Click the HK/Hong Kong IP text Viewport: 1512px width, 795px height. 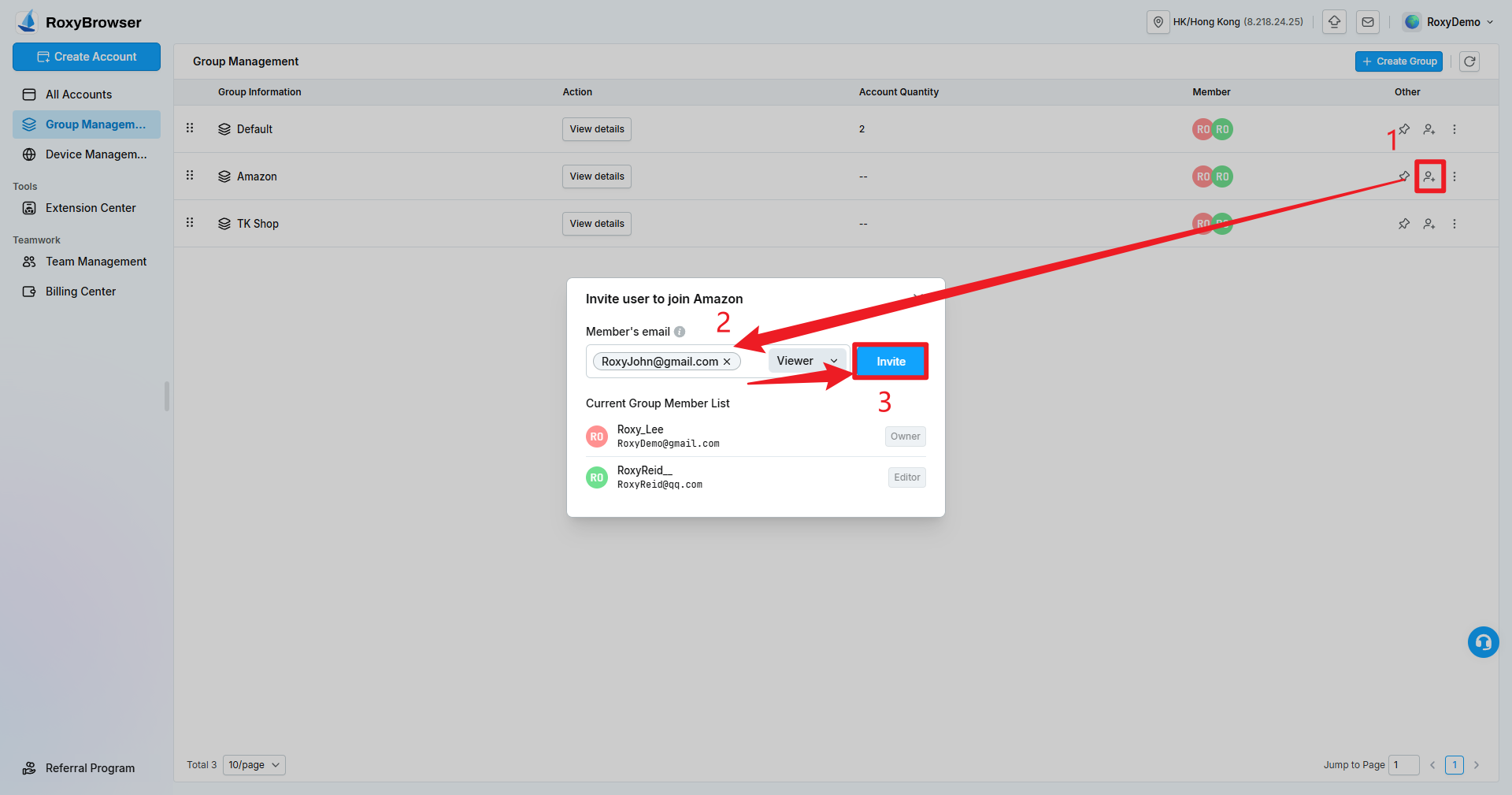1238,22
